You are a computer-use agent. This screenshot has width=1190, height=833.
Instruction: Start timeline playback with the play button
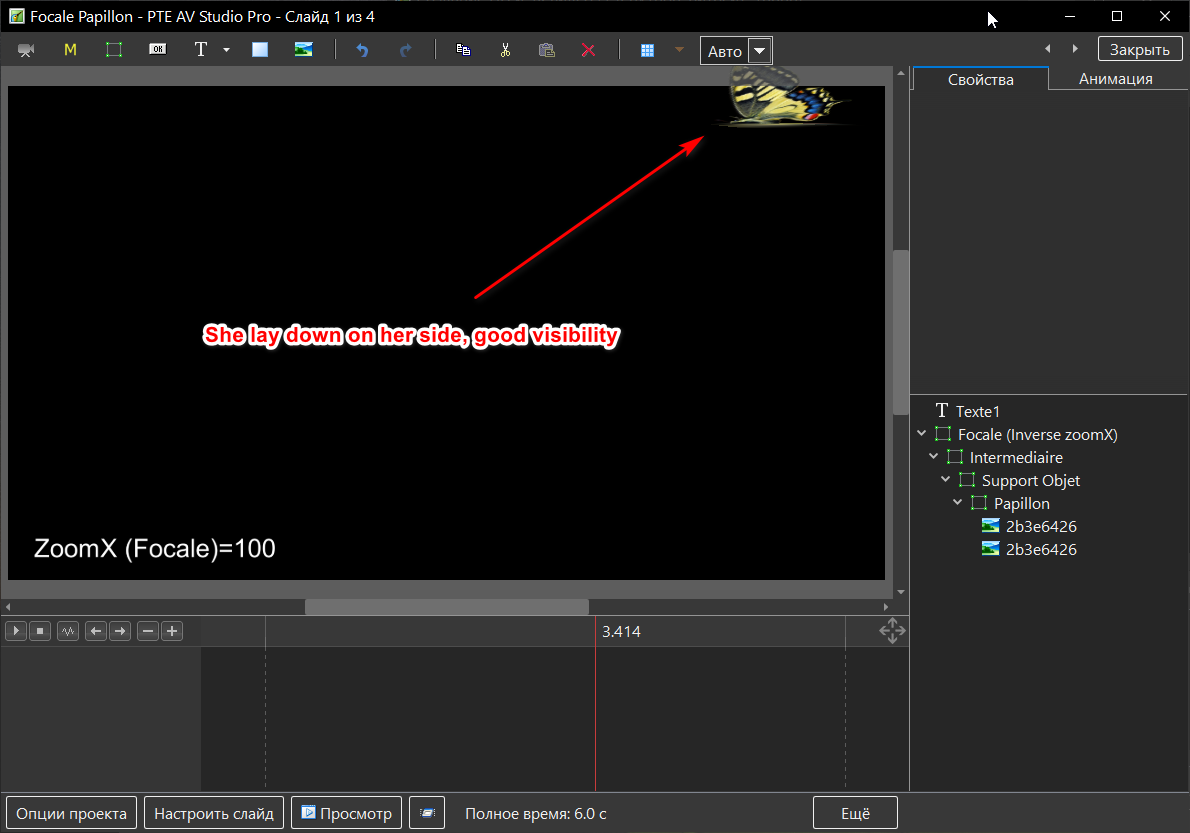pos(16,631)
